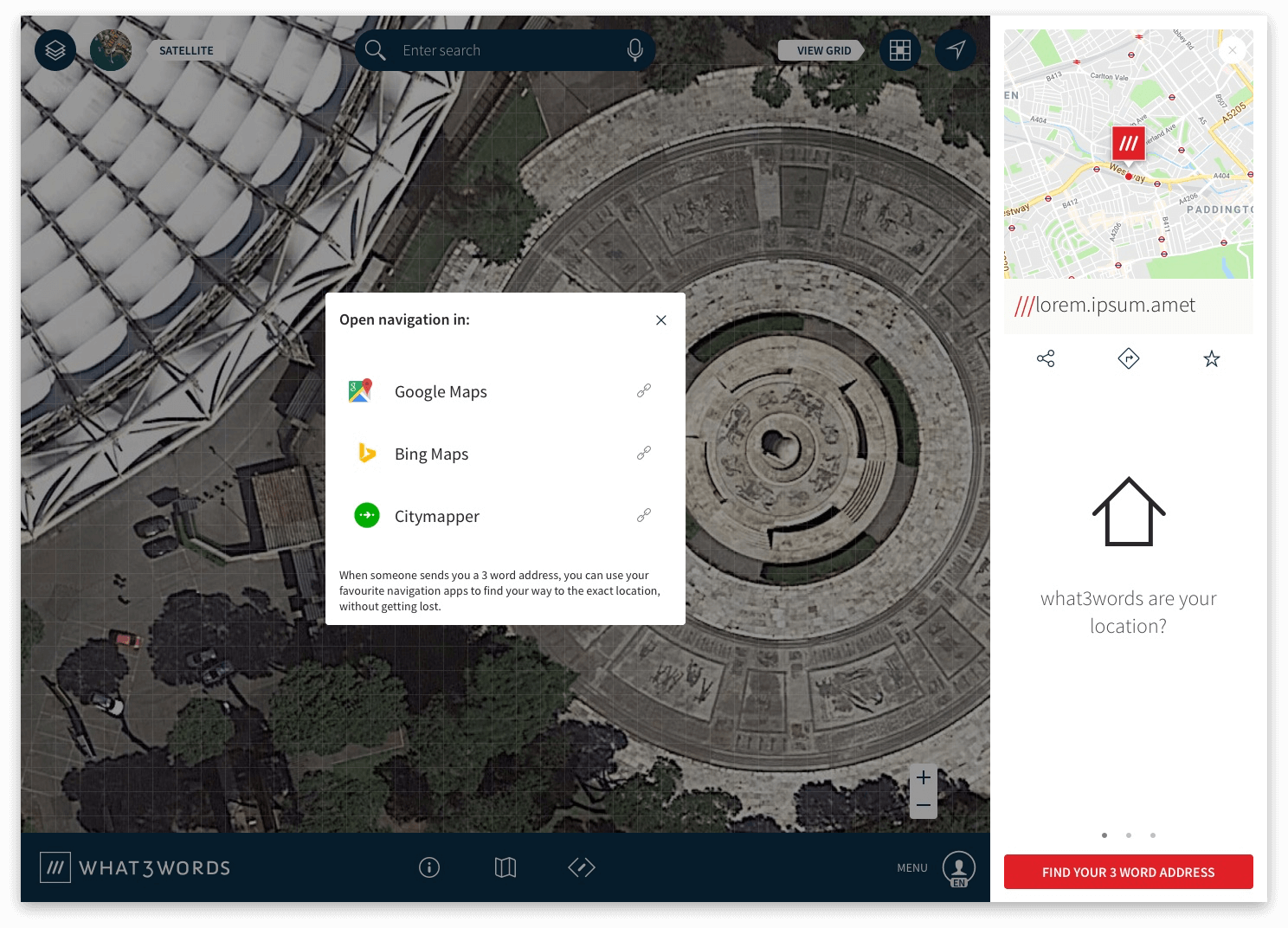Open navigation in Bing Maps

(x=506, y=454)
